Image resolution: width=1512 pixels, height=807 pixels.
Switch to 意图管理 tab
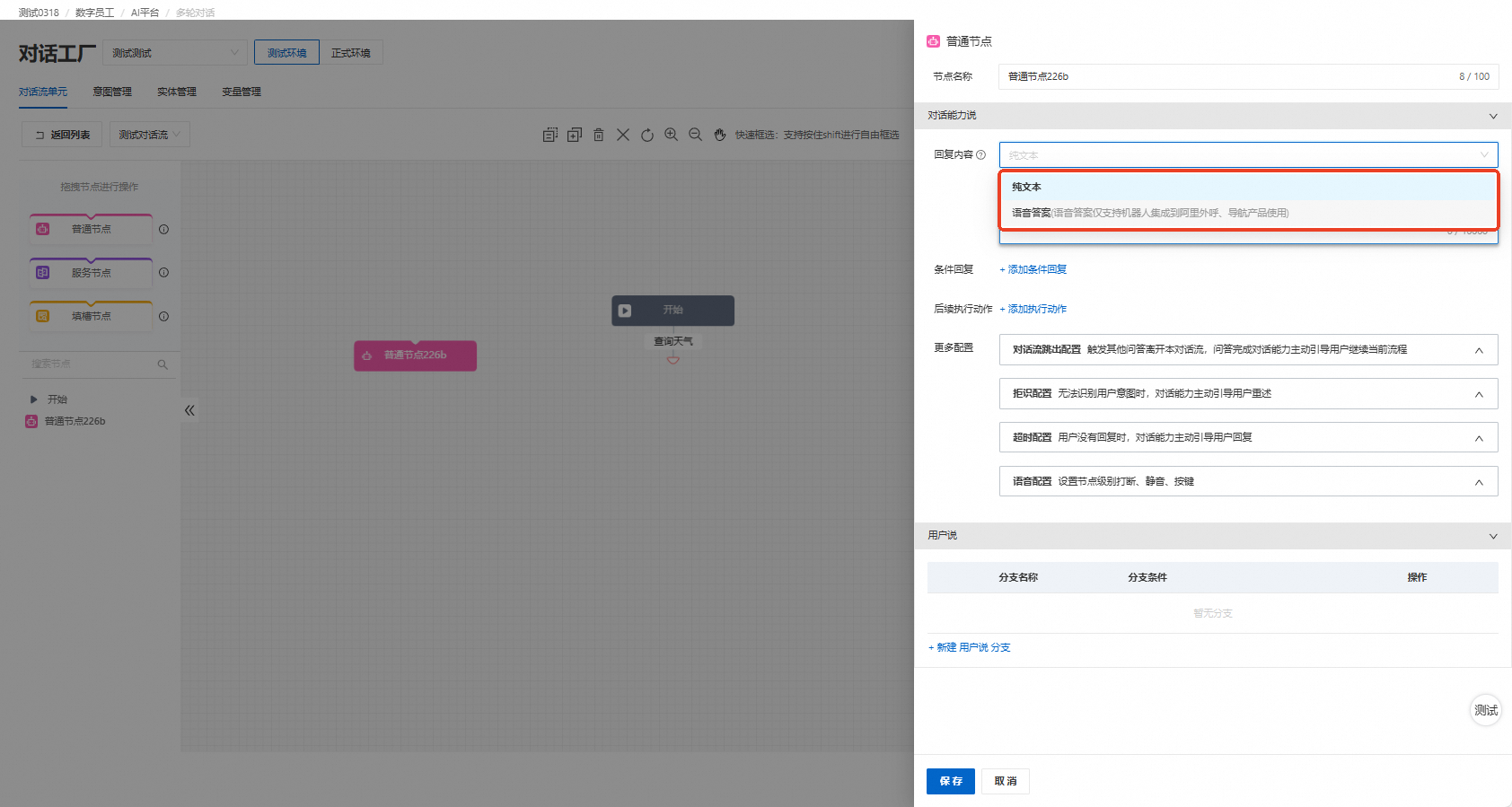[112, 92]
